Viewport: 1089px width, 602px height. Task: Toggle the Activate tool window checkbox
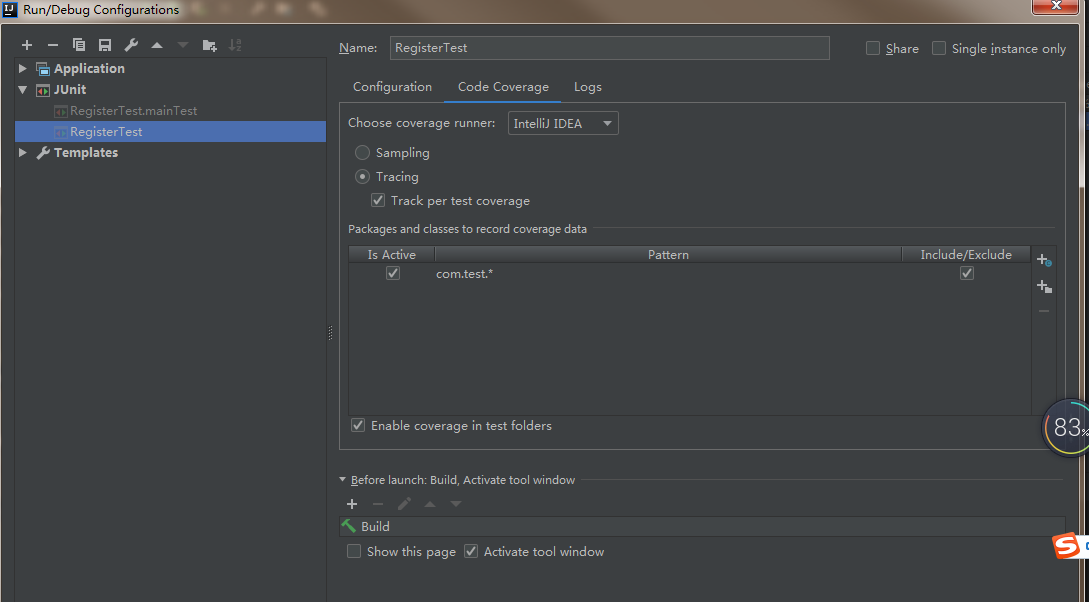coord(472,552)
